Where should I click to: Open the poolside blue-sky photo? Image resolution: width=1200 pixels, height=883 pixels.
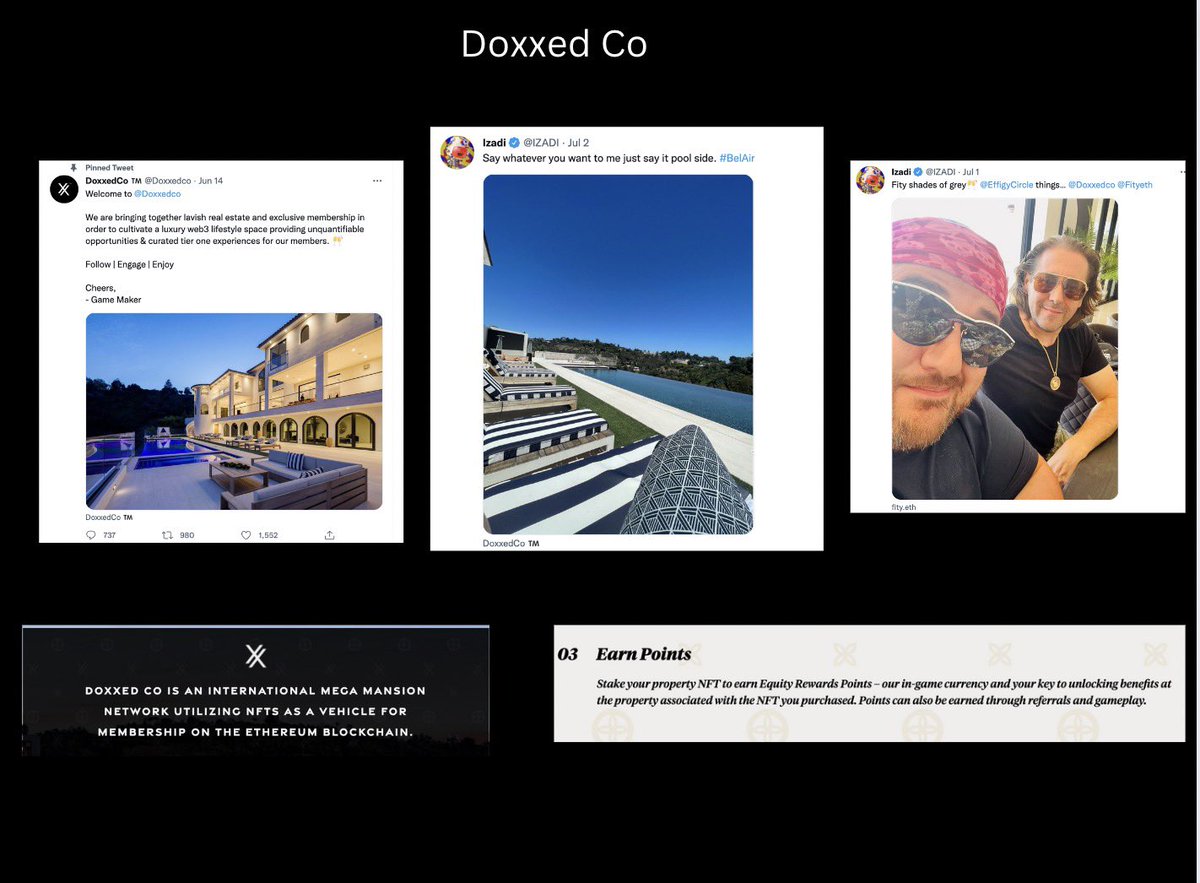(x=618, y=354)
